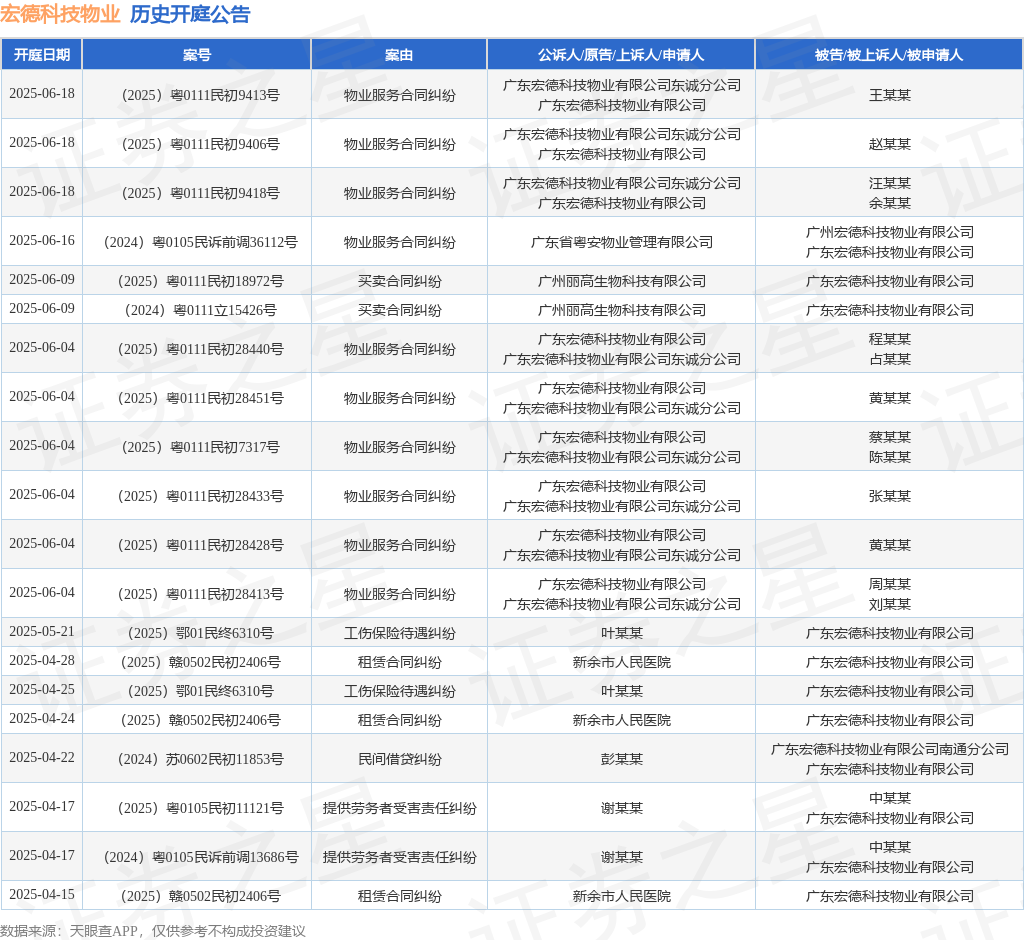1024x940 pixels.
Task: Click case number 粤0111民初28428号
Action: pyautogui.click(x=200, y=545)
